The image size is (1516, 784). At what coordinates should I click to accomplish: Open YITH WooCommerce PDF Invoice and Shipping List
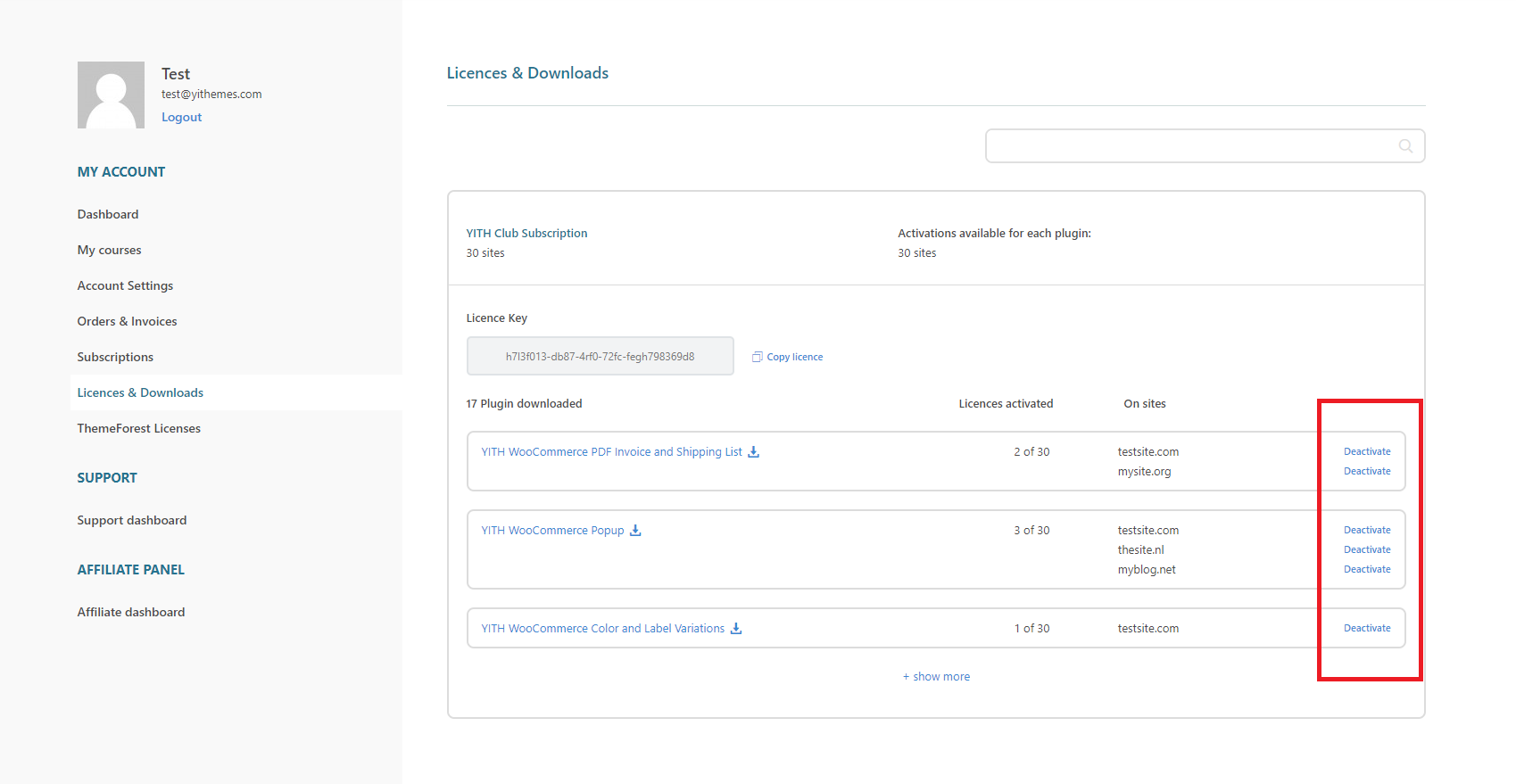pyautogui.click(x=611, y=452)
